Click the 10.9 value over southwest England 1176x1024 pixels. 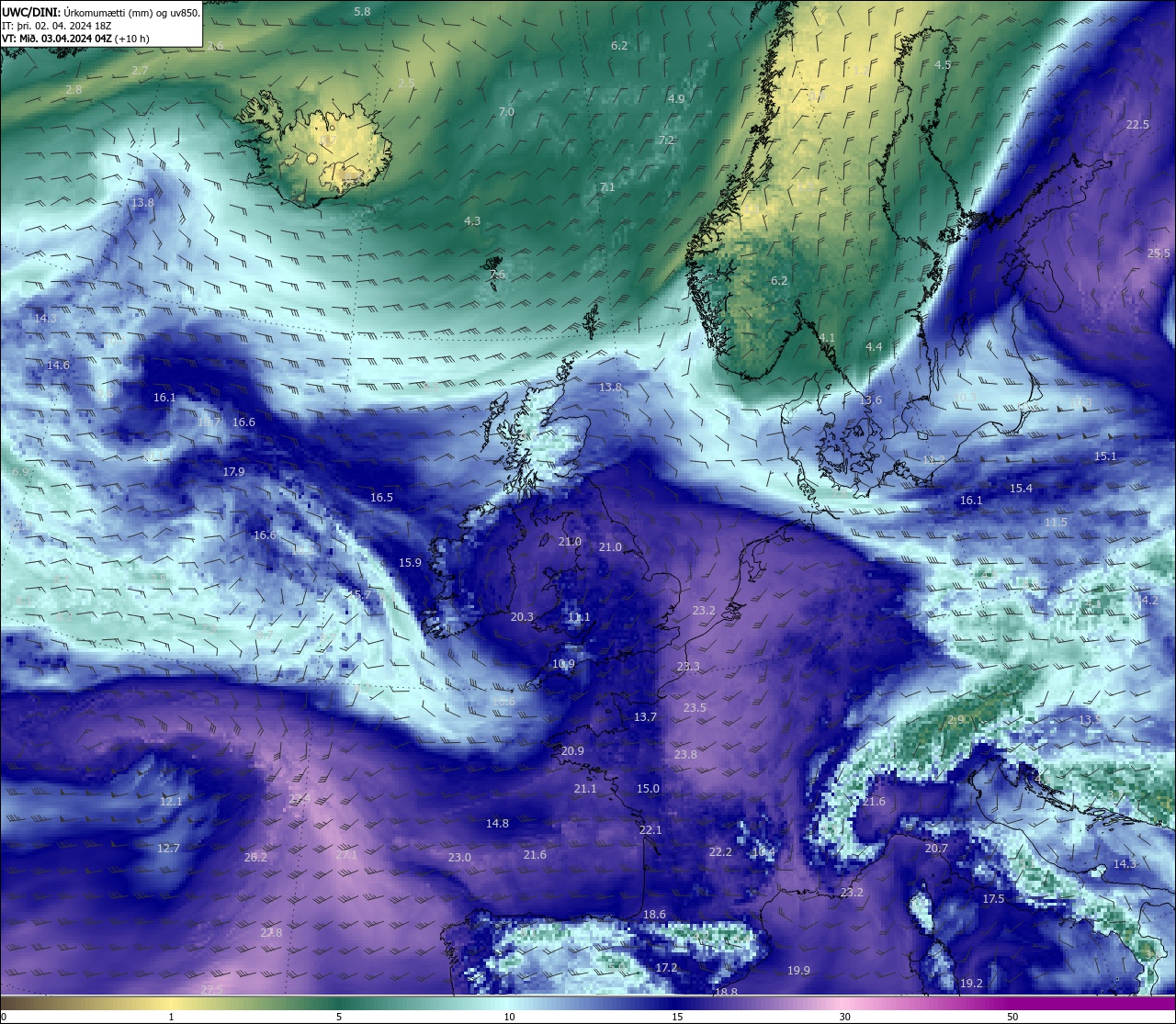click(563, 663)
